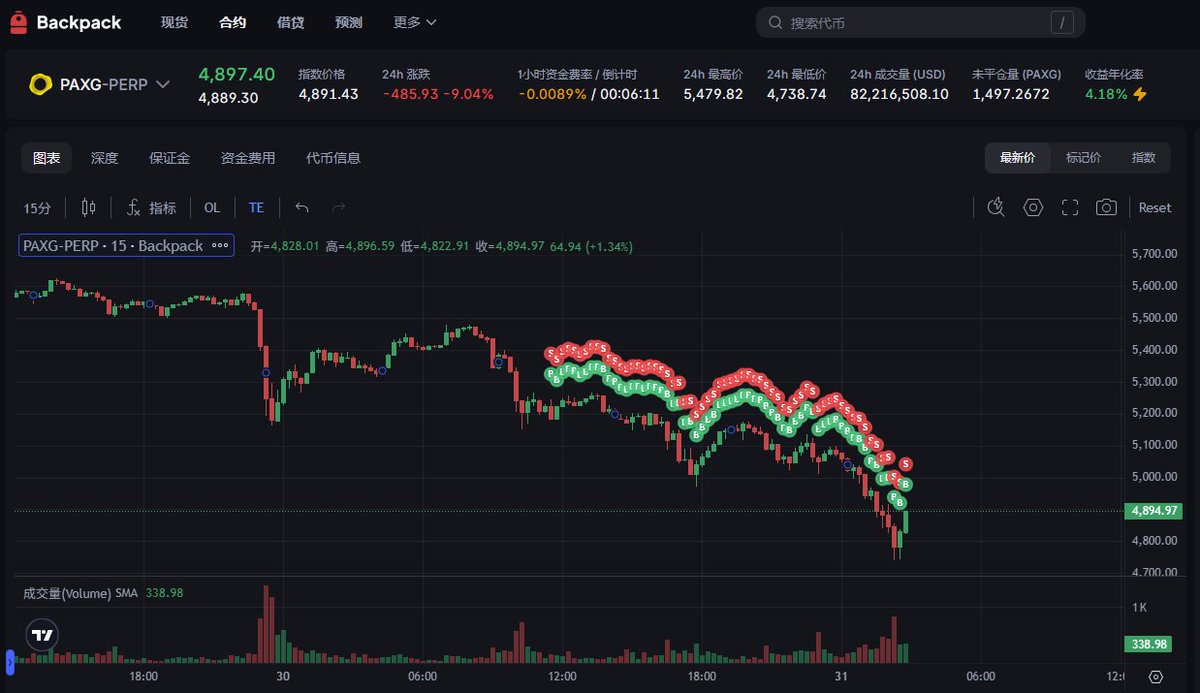Screen dimensions: 1200x693
Task: Open the 现货 navigation item
Action: point(174,22)
